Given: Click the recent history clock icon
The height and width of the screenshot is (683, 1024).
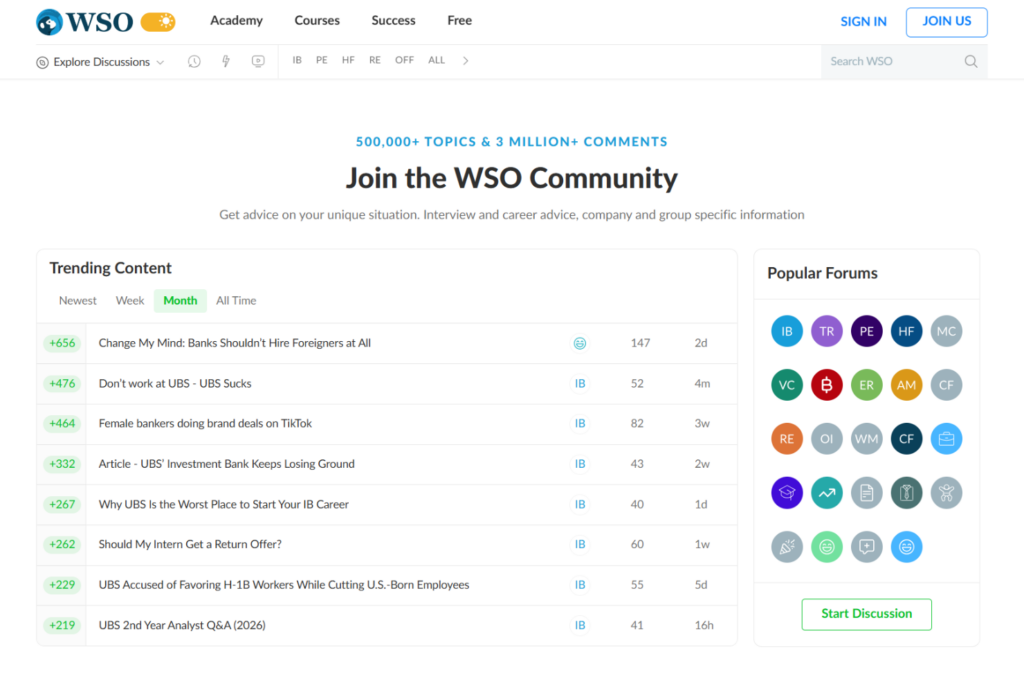Looking at the screenshot, I should 194,61.
